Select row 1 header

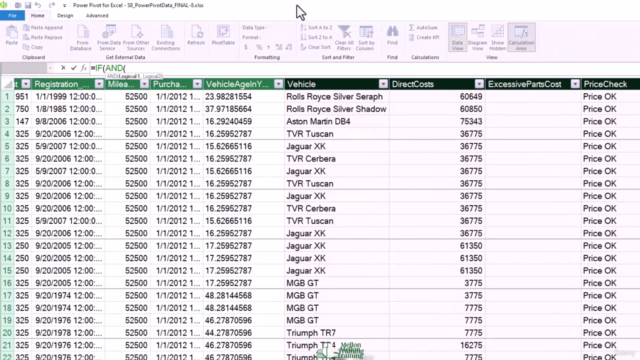tap(7, 97)
